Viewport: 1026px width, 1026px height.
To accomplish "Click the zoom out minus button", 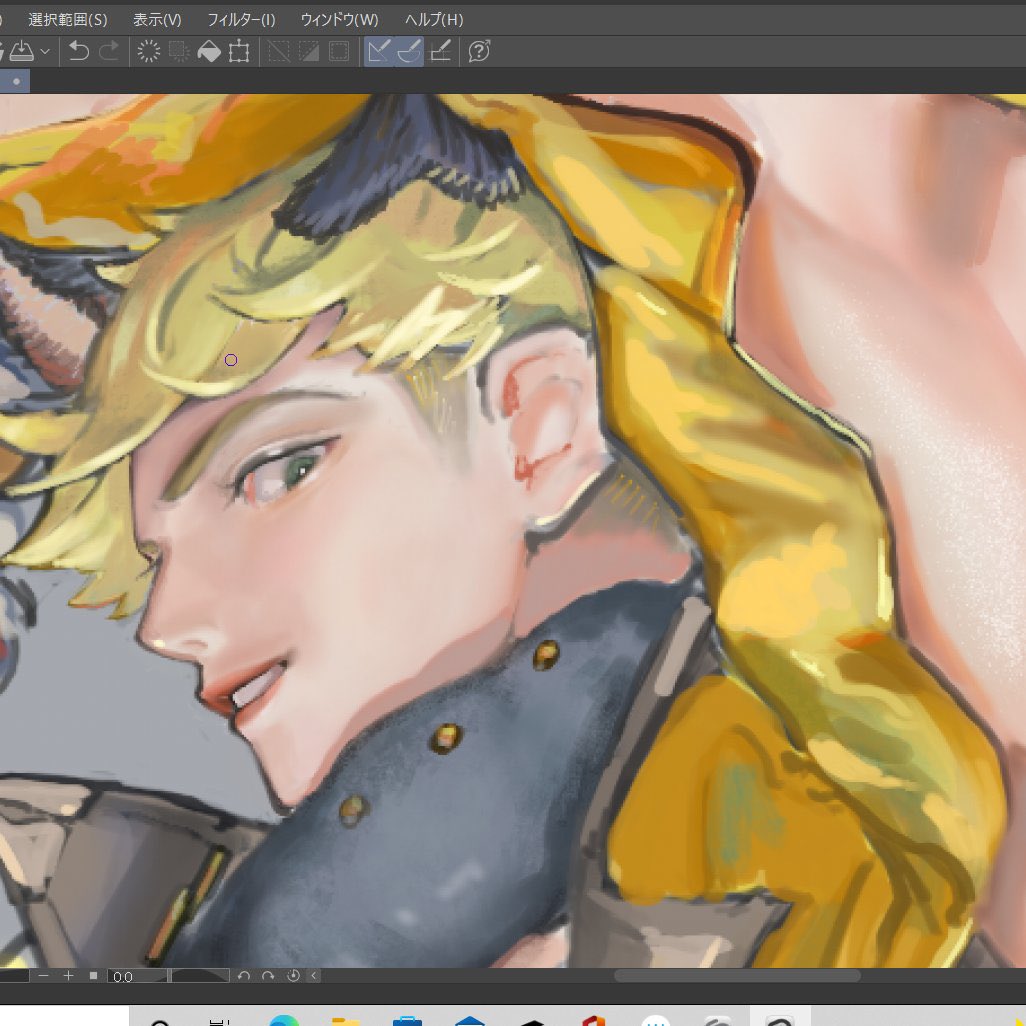I will [x=43, y=976].
